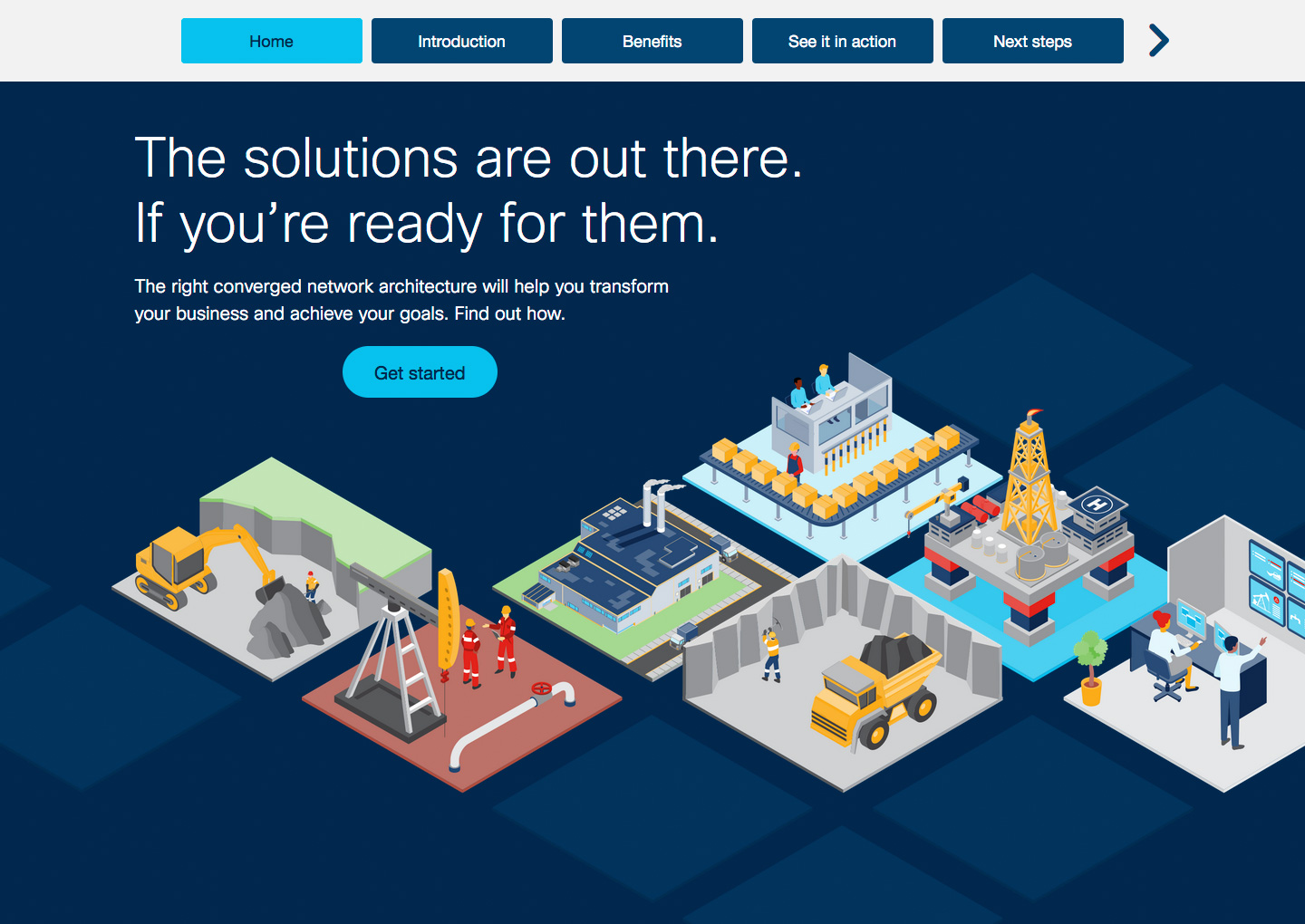Open the Next steps tab
Screen dimensions: 1305x924
coord(1032,41)
